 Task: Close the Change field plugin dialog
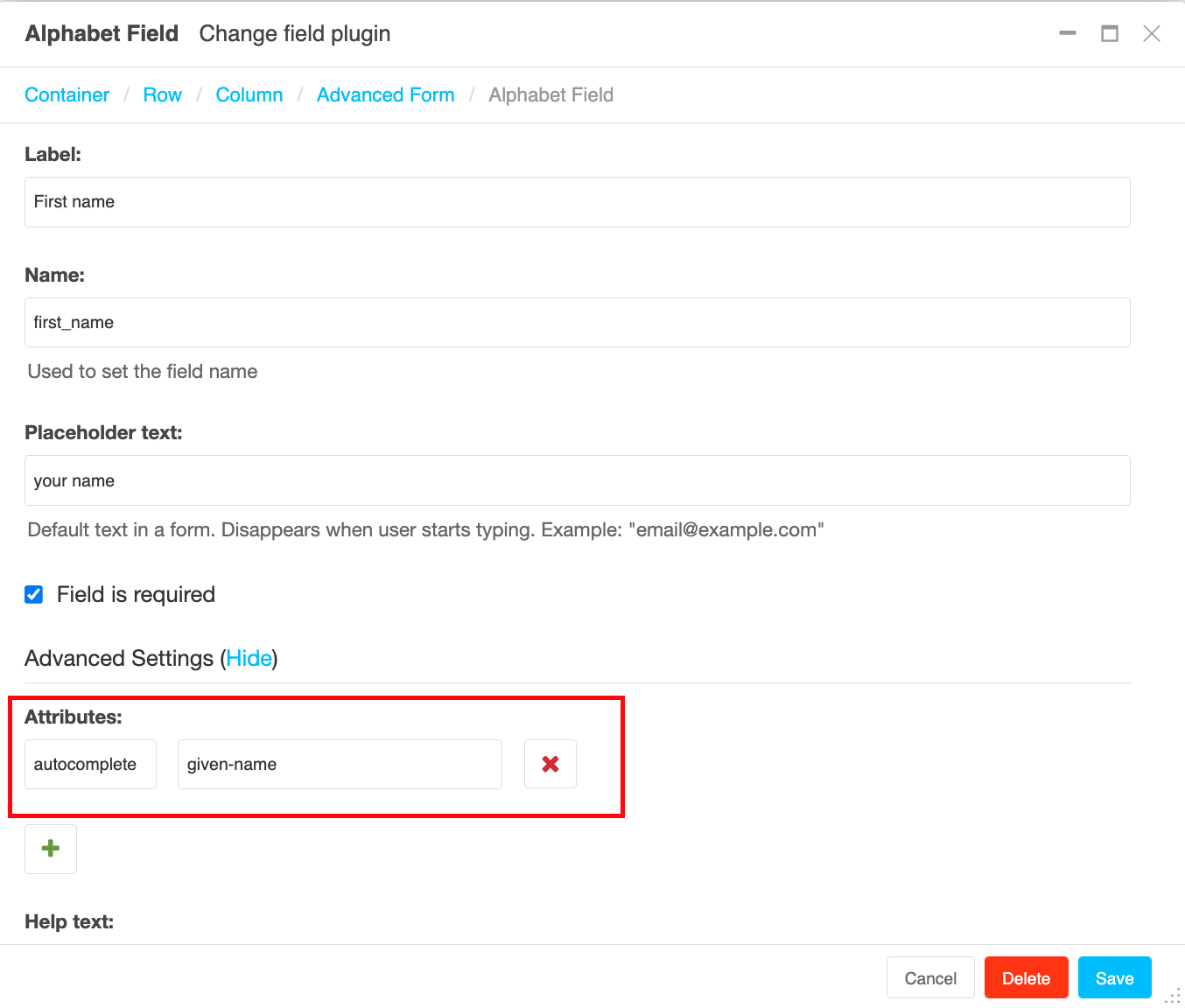1152,33
